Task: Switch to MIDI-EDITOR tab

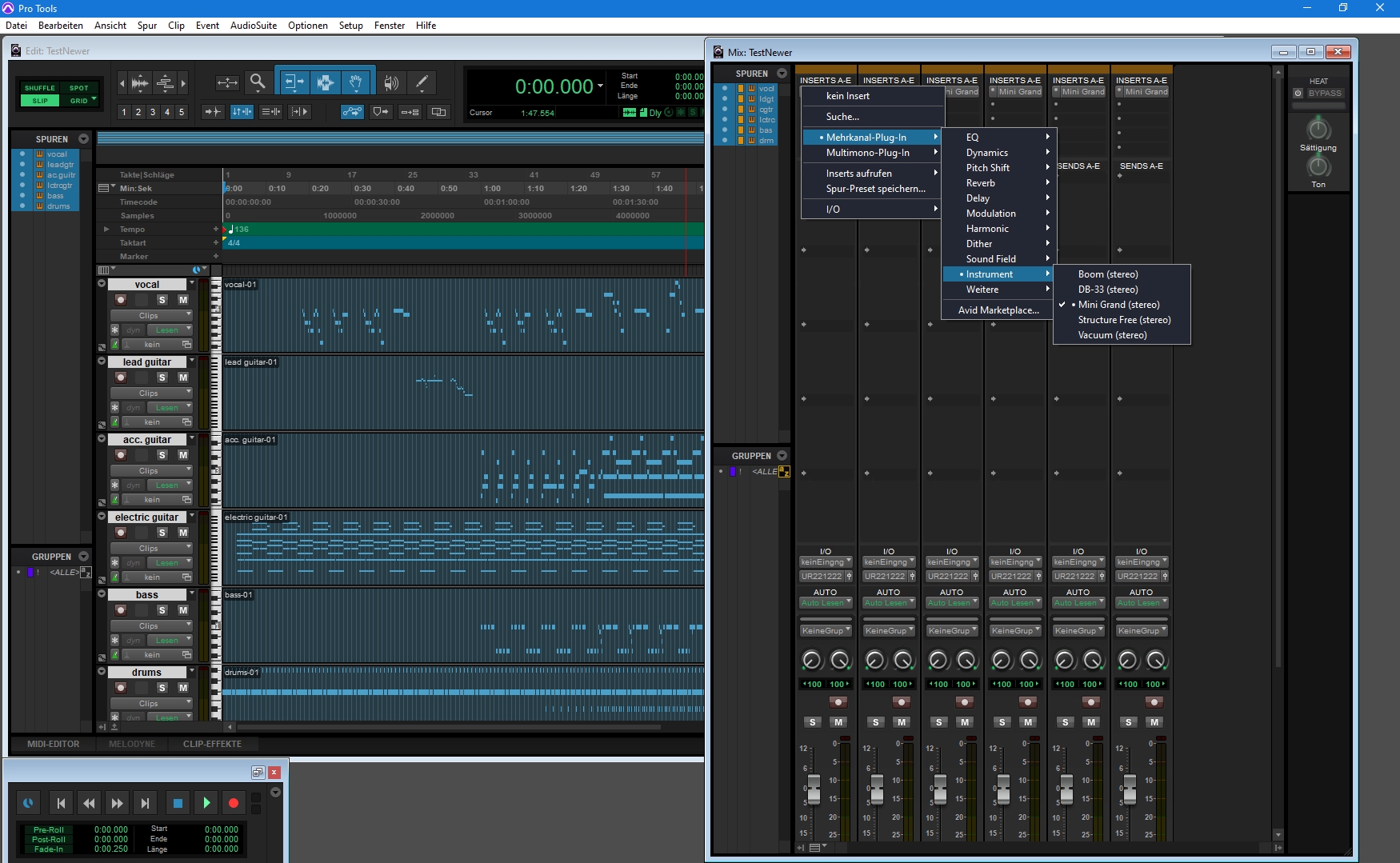Action: (54, 744)
